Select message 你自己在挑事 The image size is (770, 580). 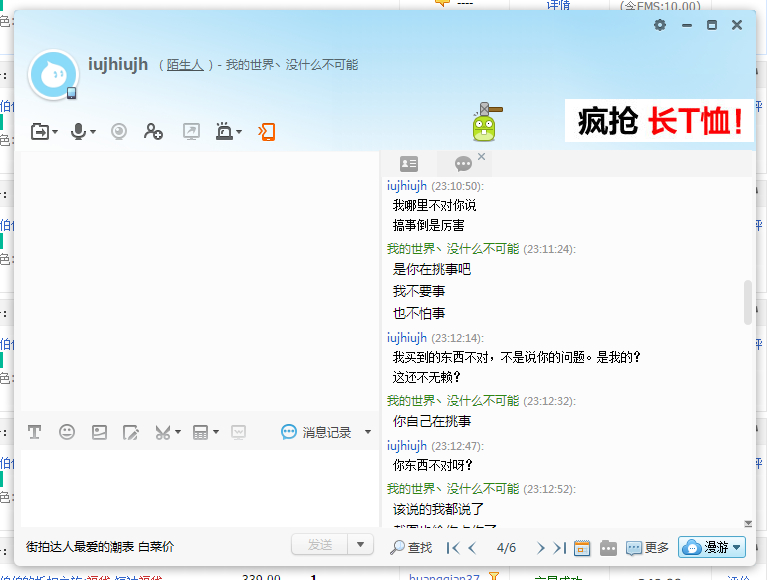[x=432, y=421]
